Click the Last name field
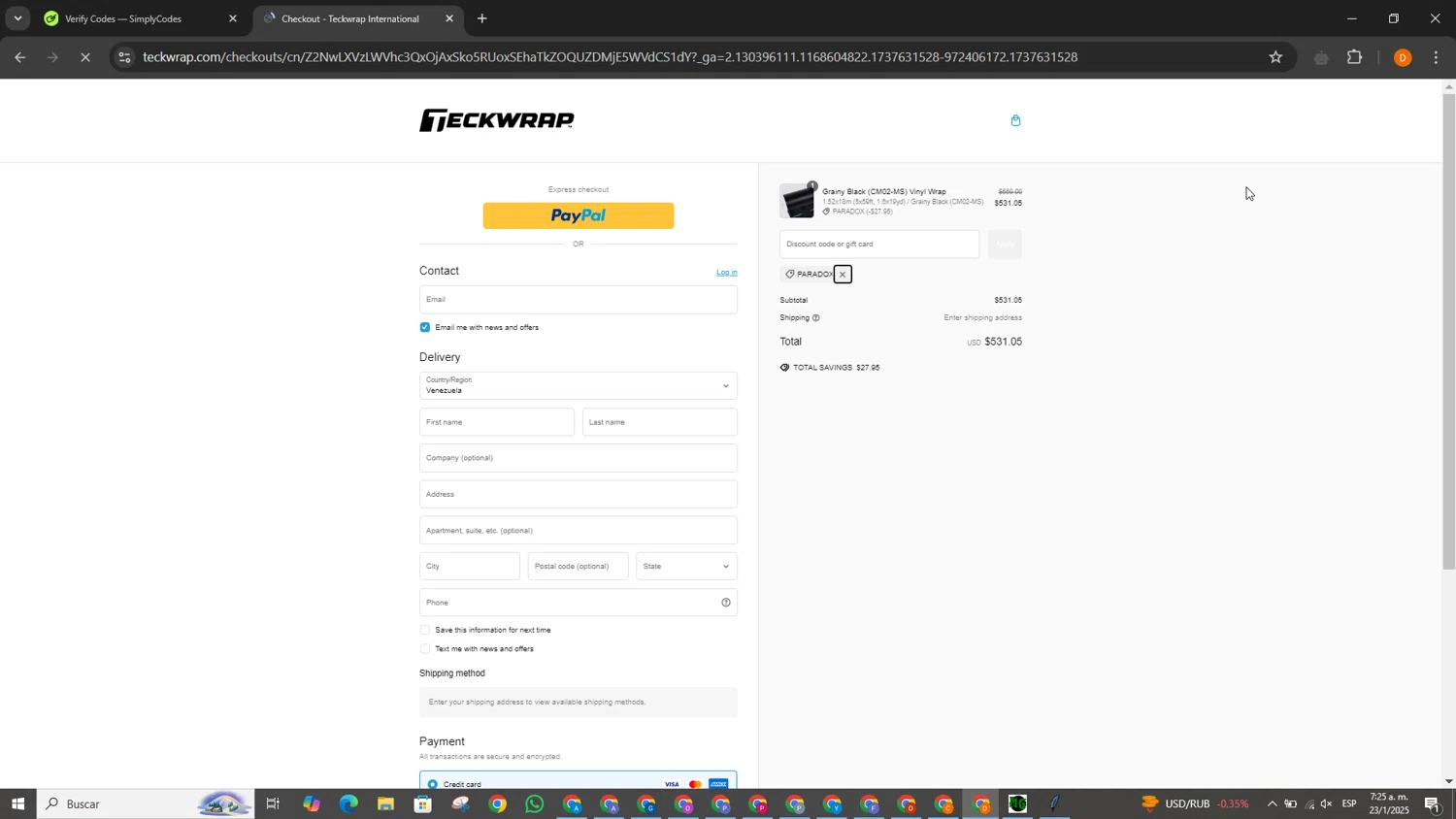This screenshot has width=1456, height=819. click(660, 422)
